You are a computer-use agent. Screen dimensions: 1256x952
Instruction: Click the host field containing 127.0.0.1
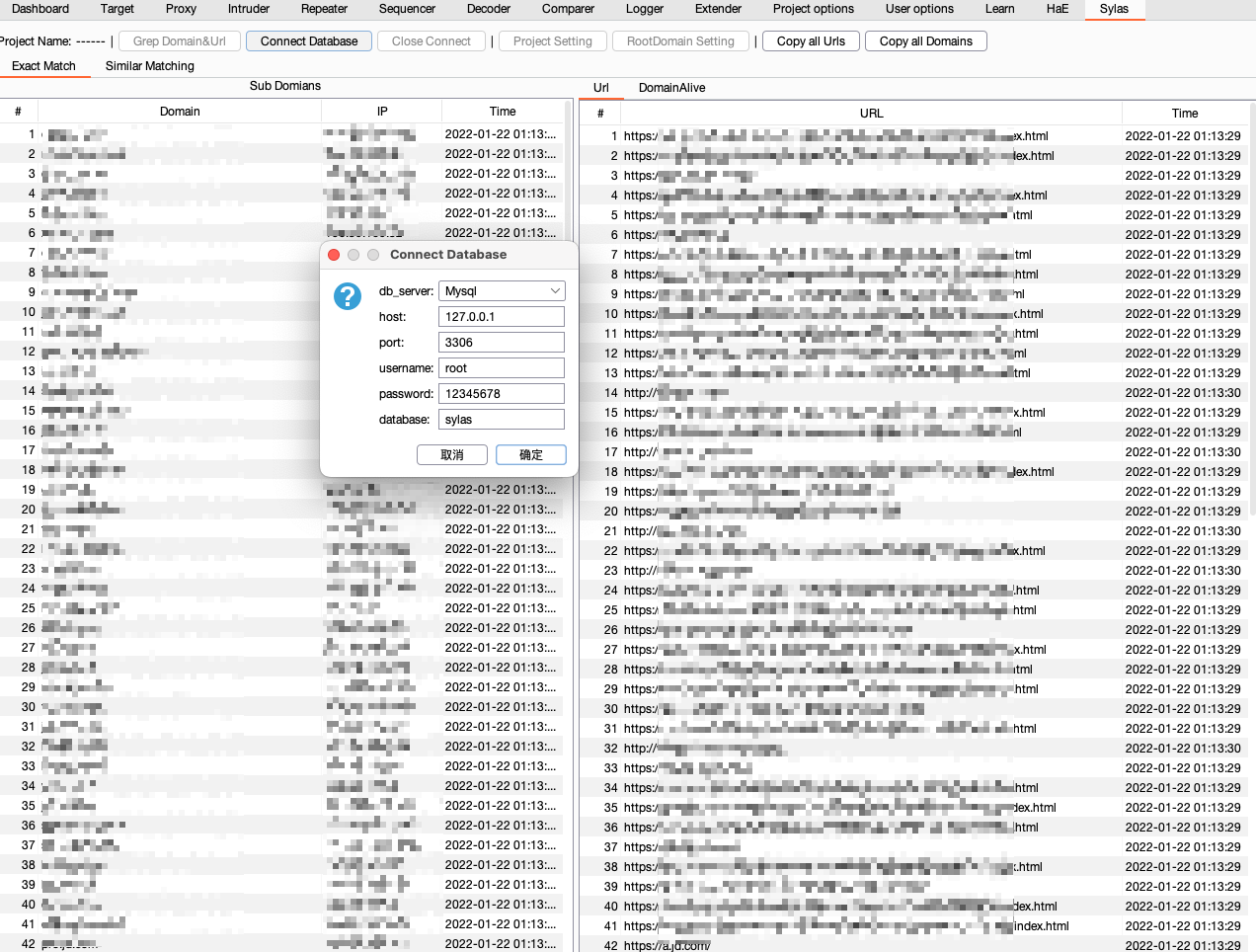(x=502, y=317)
